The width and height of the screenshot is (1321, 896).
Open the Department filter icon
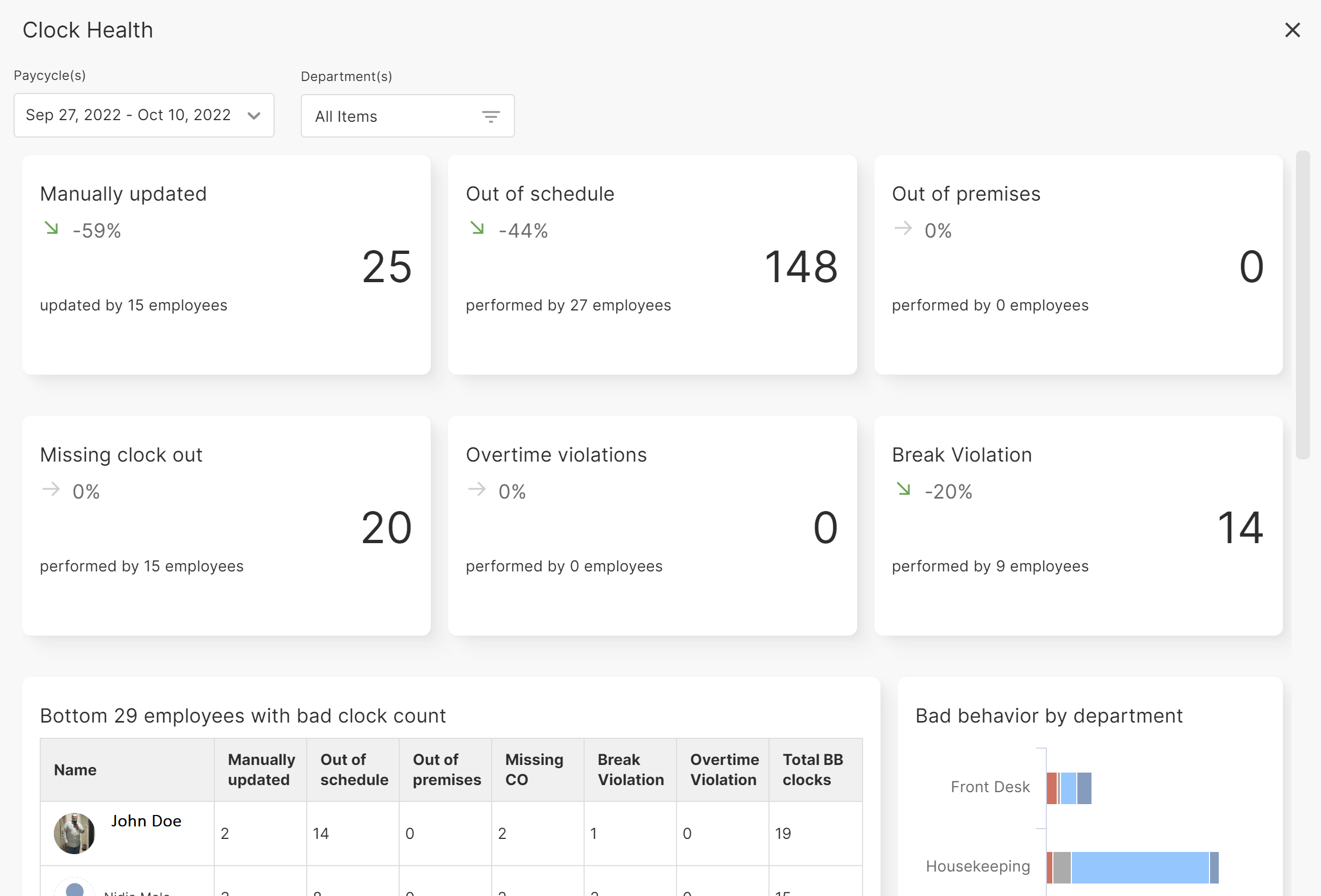click(491, 117)
